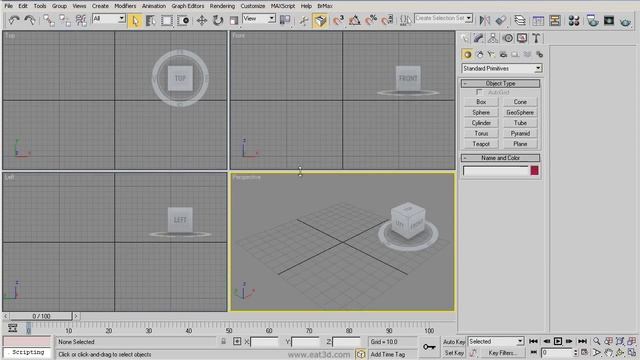Open the Reference Coordinate System dropdown showing View
Screen dimensions: 640x360
click(x=259, y=19)
